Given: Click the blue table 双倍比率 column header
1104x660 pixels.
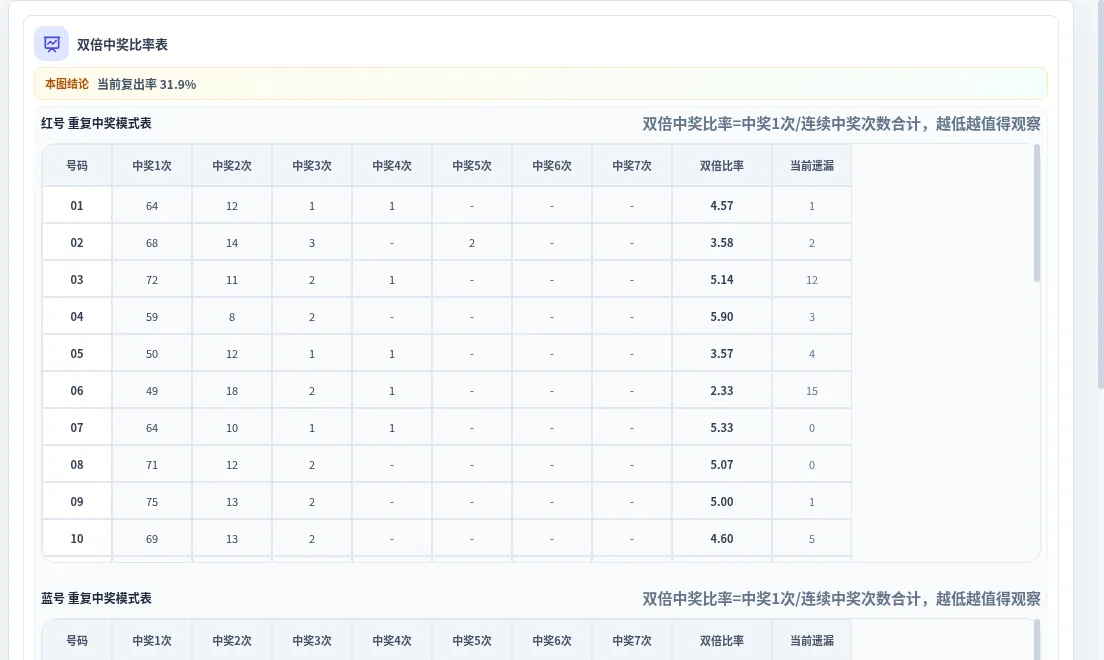Looking at the screenshot, I should click(722, 640).
